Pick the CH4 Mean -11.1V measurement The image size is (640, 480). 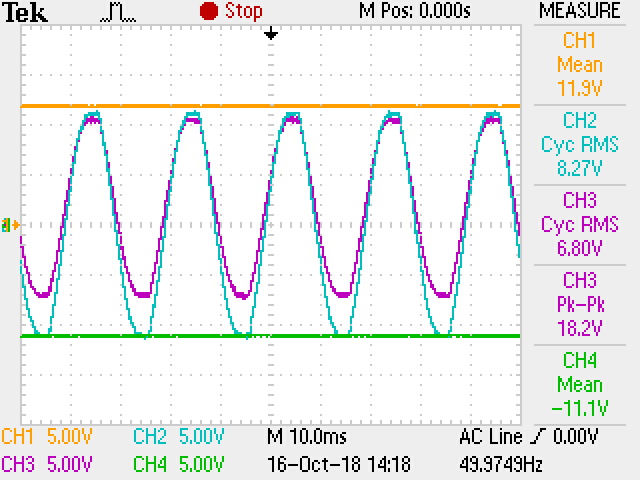(x=580, y=384)
